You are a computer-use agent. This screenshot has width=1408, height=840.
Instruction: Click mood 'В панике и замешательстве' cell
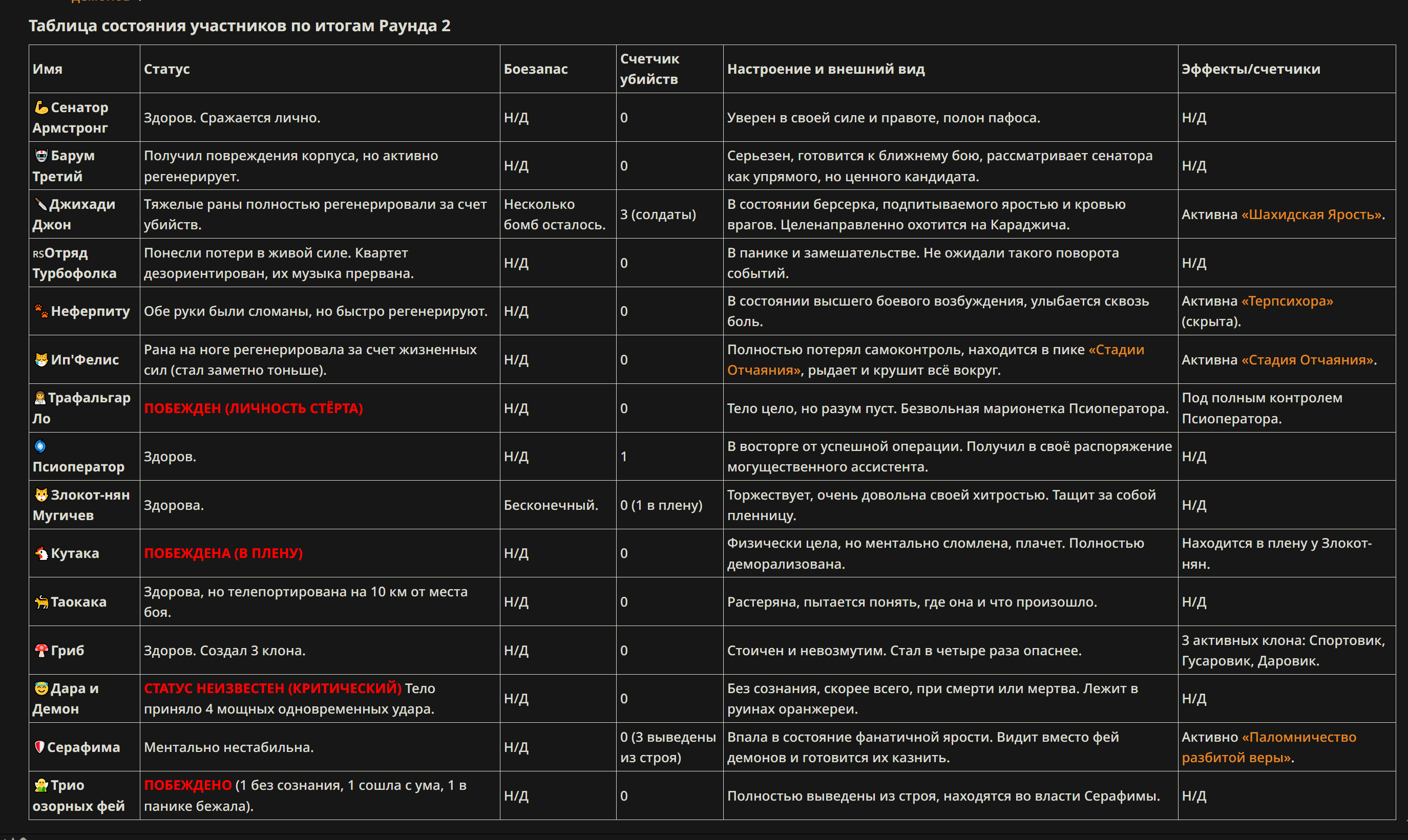pyautogui.click(x=923, y=263)
